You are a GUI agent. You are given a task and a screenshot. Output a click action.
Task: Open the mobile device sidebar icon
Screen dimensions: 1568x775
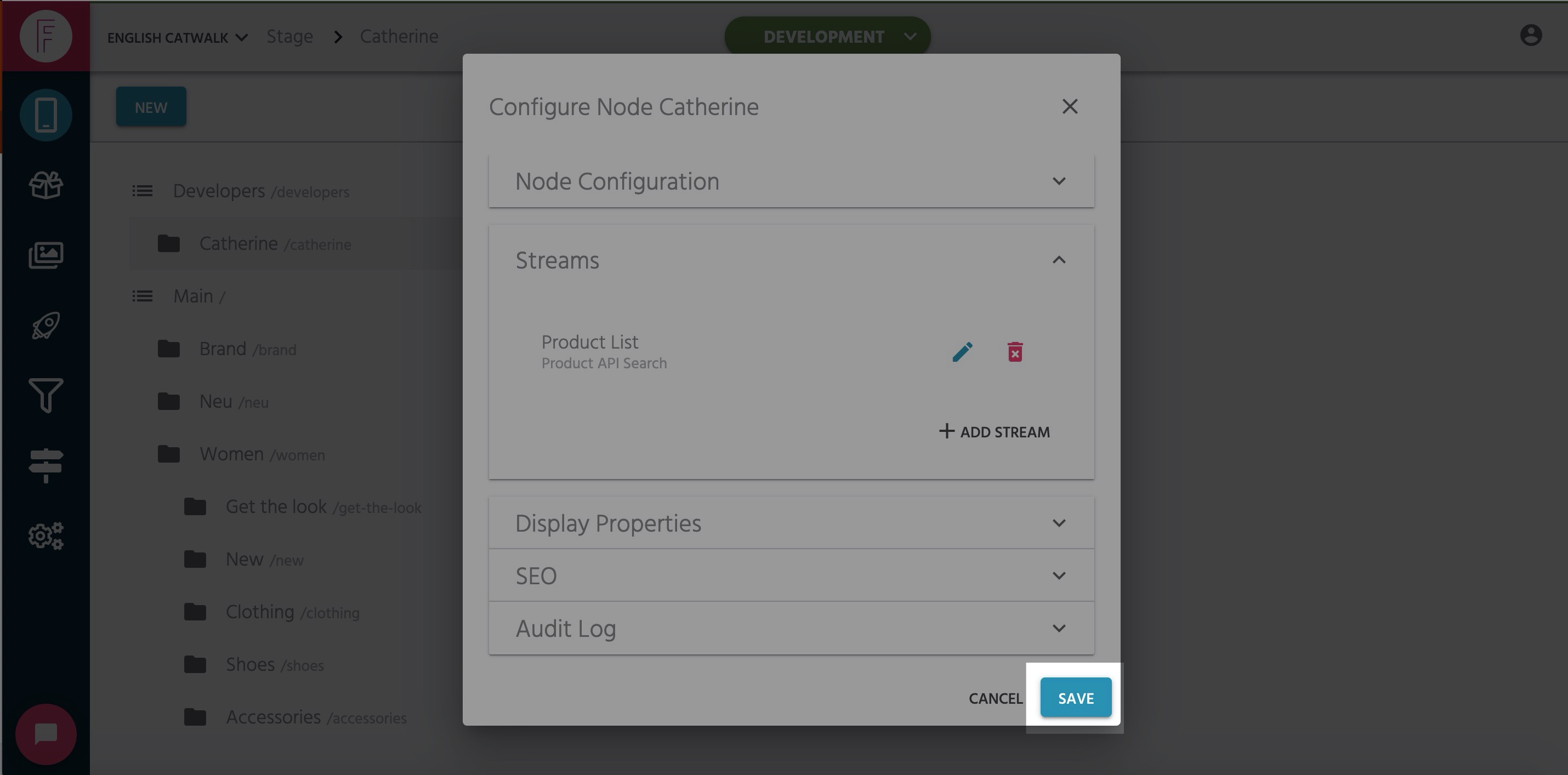point(46,115)
